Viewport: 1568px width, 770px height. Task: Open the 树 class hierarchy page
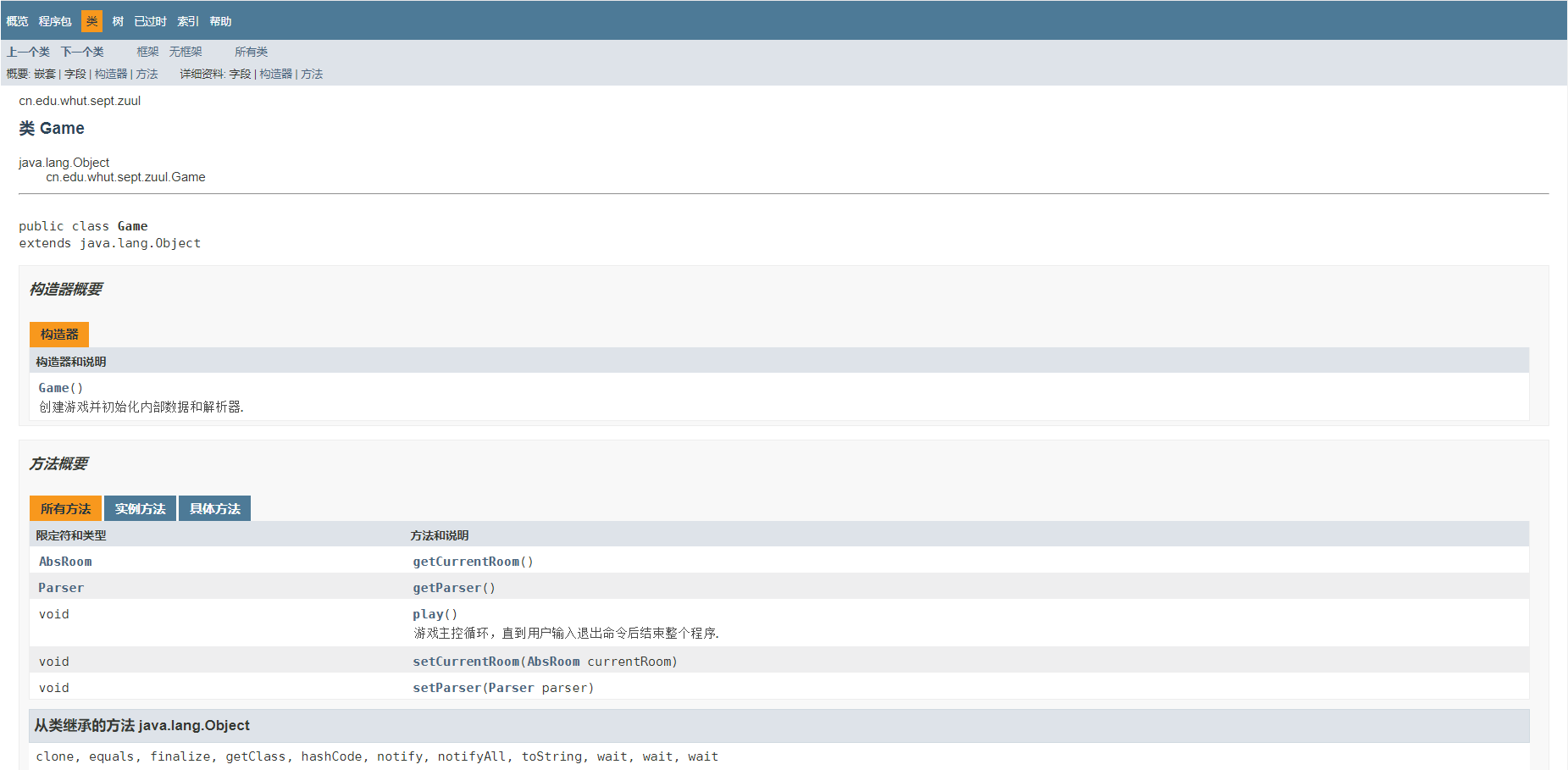(x=118, y=21)
